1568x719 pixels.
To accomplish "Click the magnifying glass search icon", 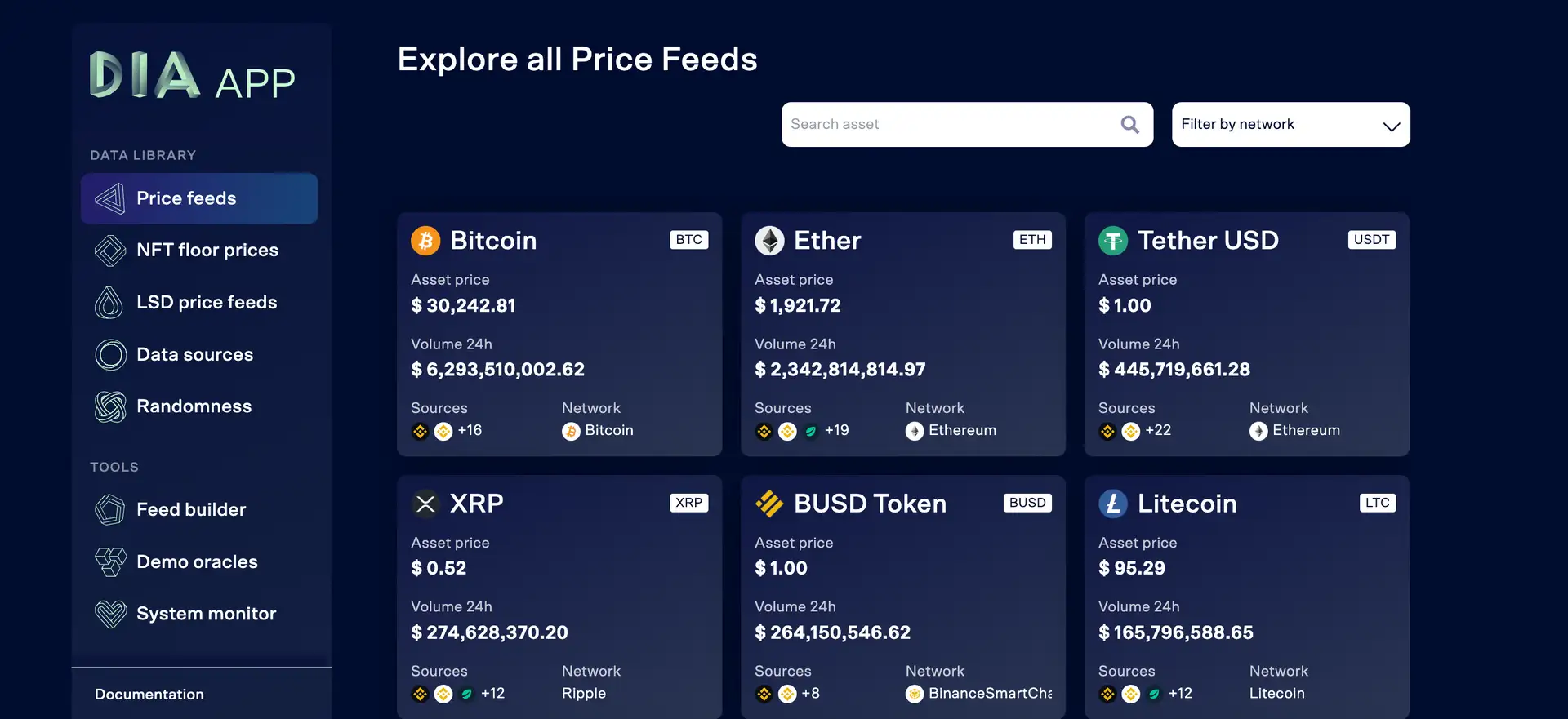I will (1129, 125).
